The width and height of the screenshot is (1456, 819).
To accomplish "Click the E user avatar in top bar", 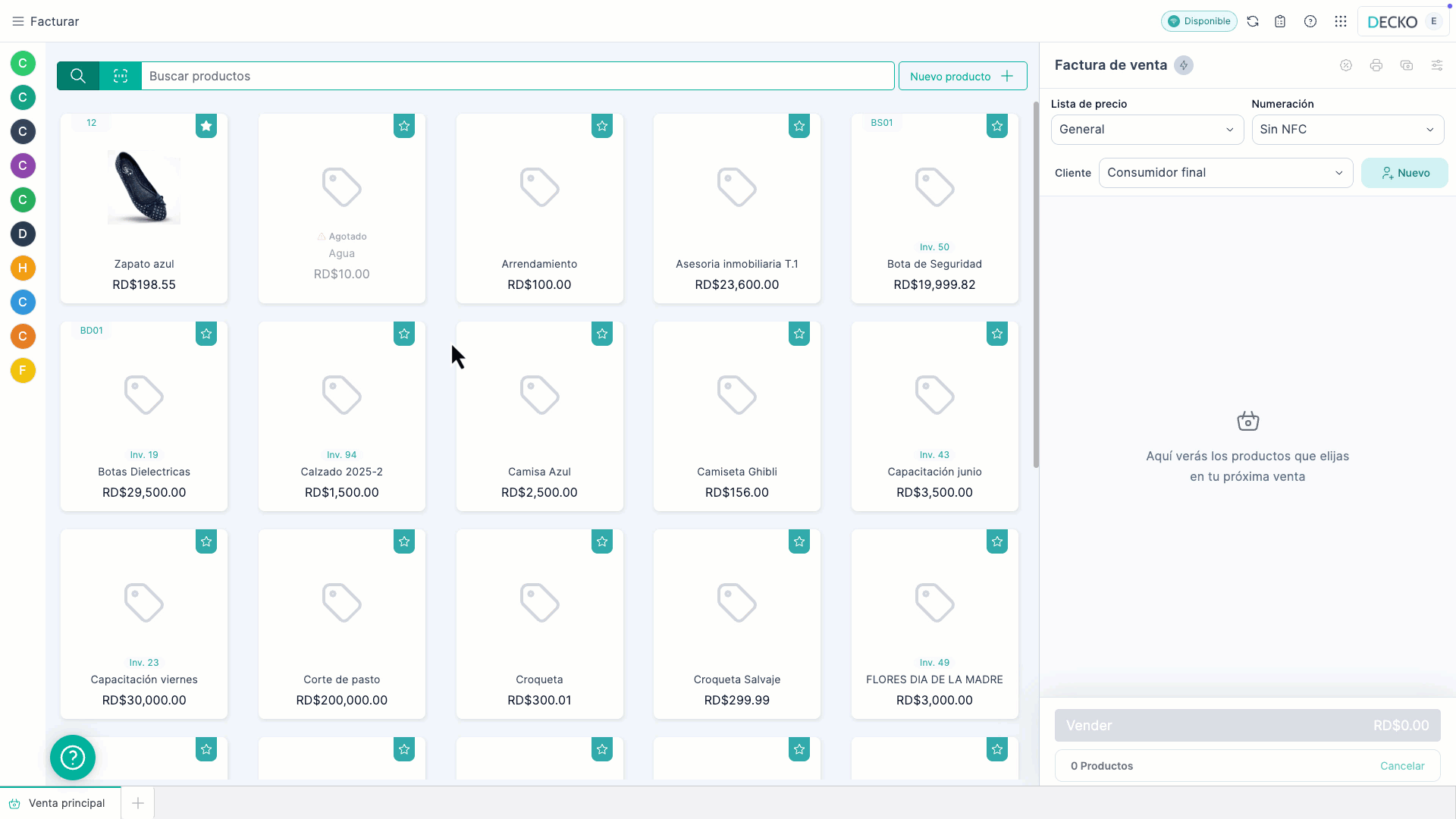I will click(x=1434, y=21).
